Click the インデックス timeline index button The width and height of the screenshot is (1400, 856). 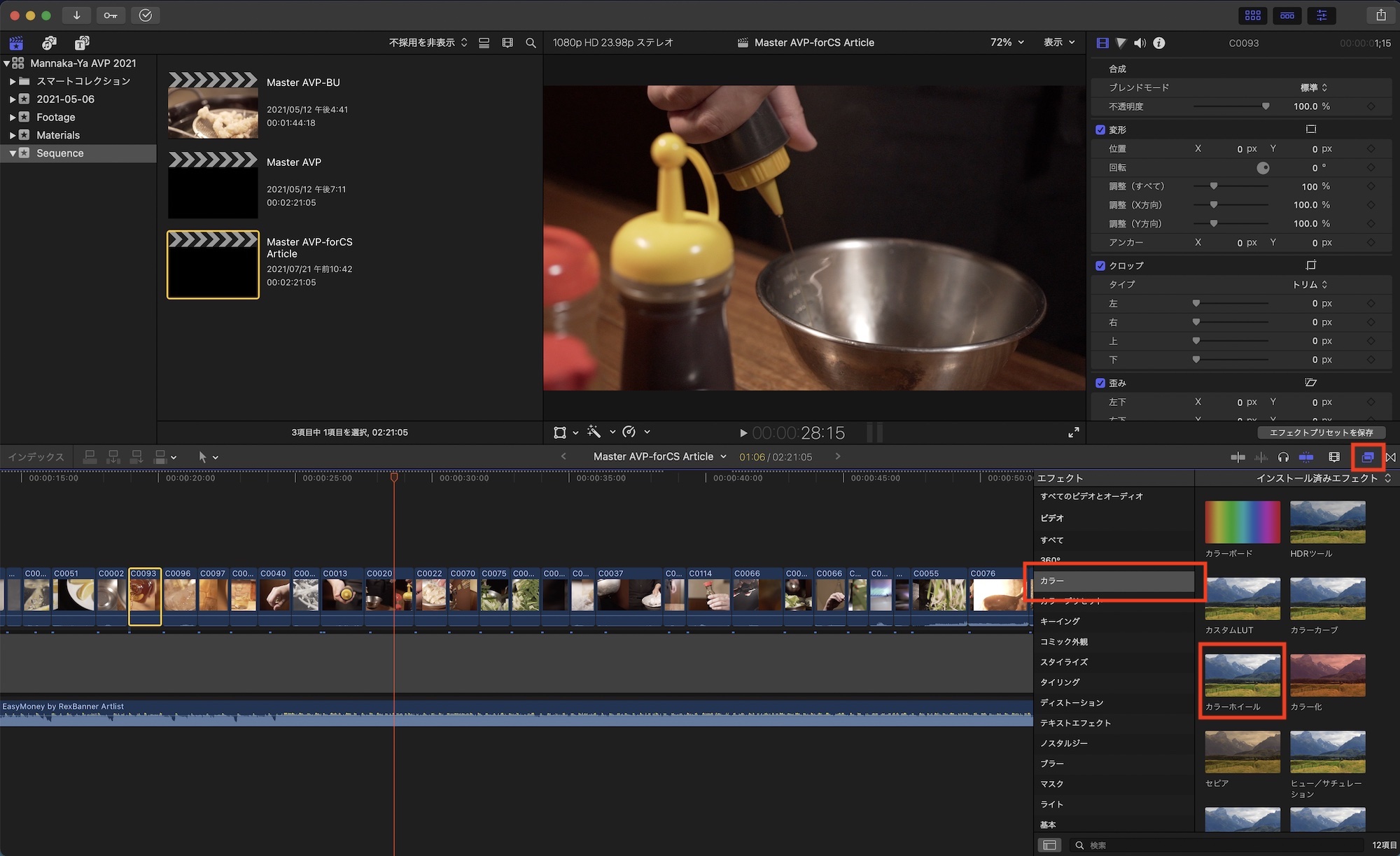point(36,457)
